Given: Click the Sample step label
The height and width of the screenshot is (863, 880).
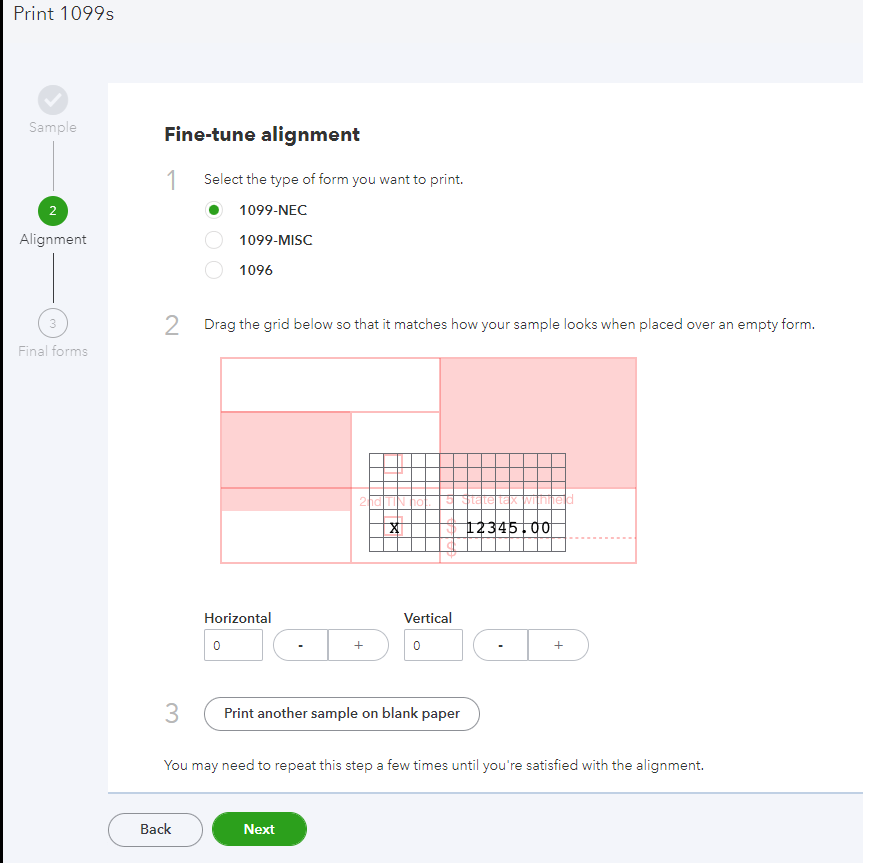Looking at the screenshot, I should click(53, 128).
